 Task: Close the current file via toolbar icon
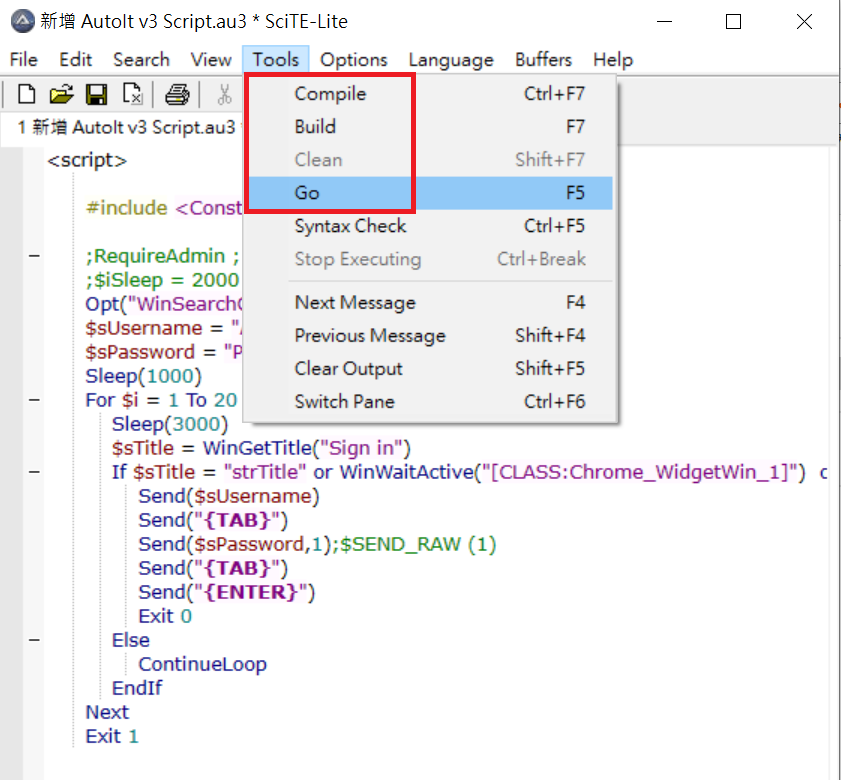pyautogui.click(x=131, y=93)
